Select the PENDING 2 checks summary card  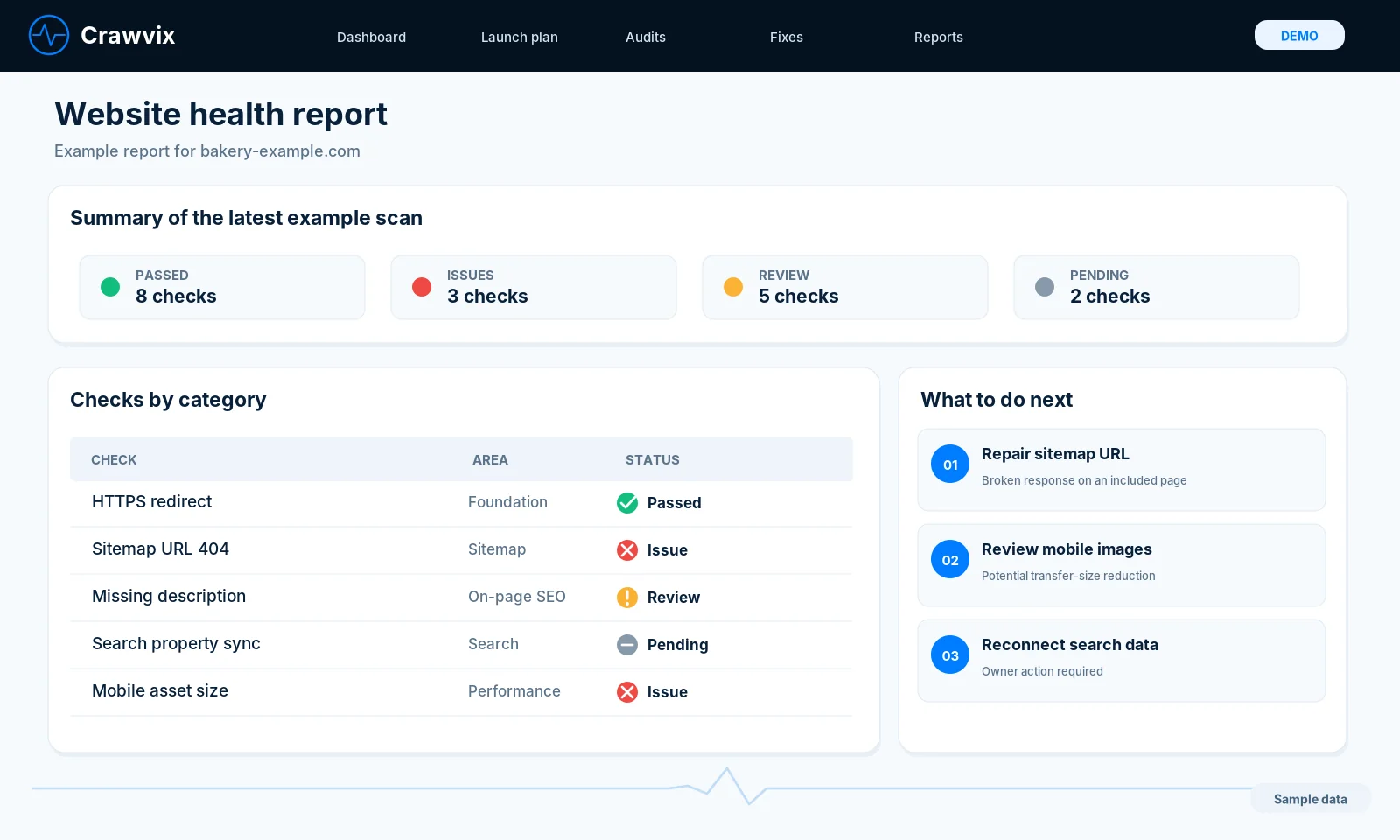point(1157,287)
